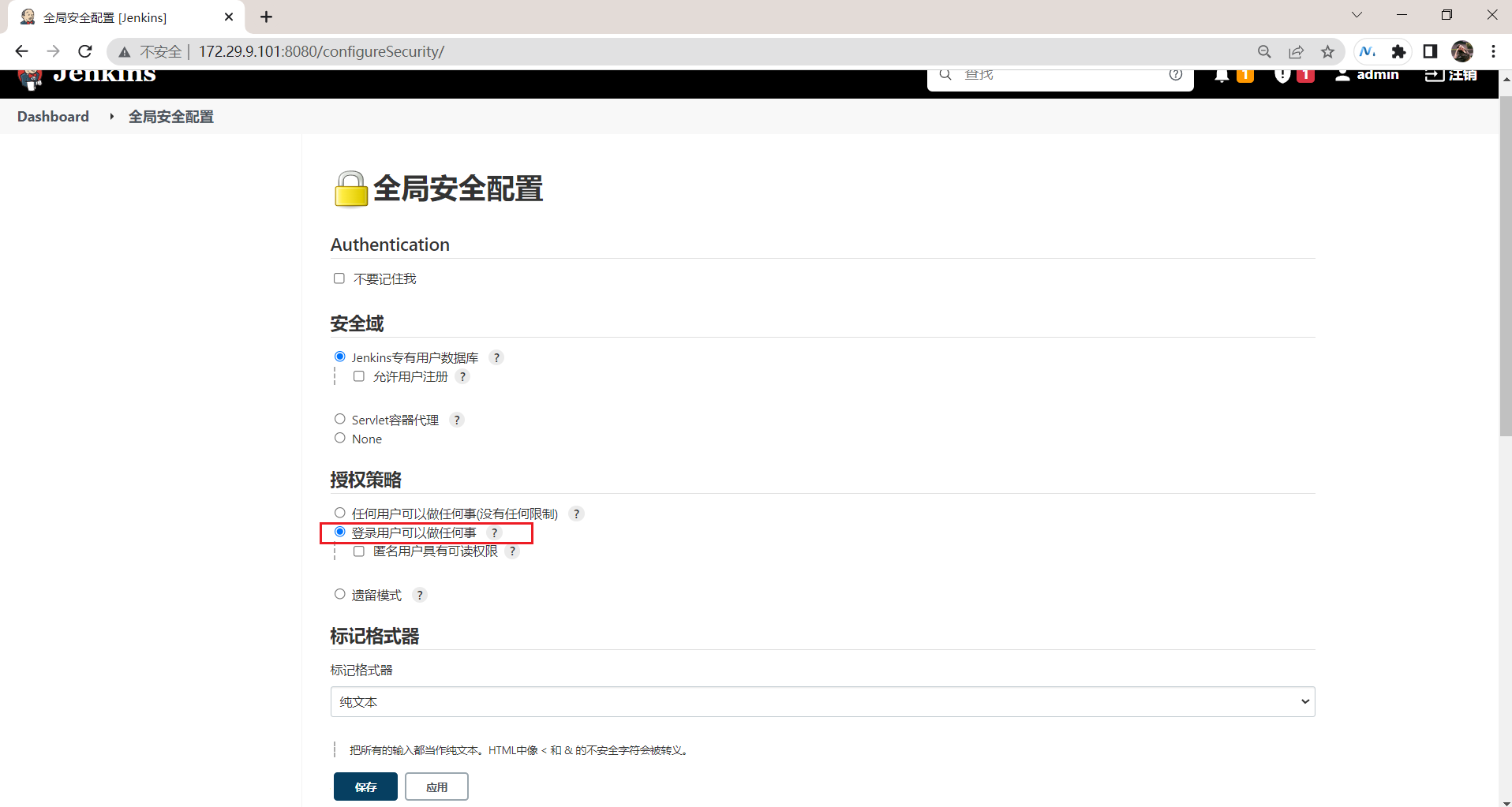The width and height of the screenshot is (1512, 807).
Task: Click the not secure warning icon
Action: [x=124, y=52]
